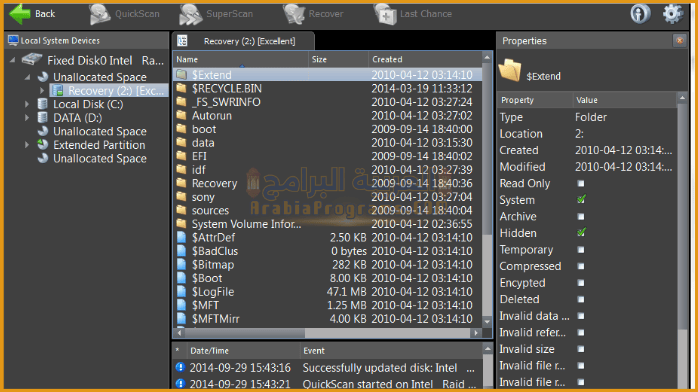Select the data folder row
Viewport: 698px width, 392px height.
327,143
